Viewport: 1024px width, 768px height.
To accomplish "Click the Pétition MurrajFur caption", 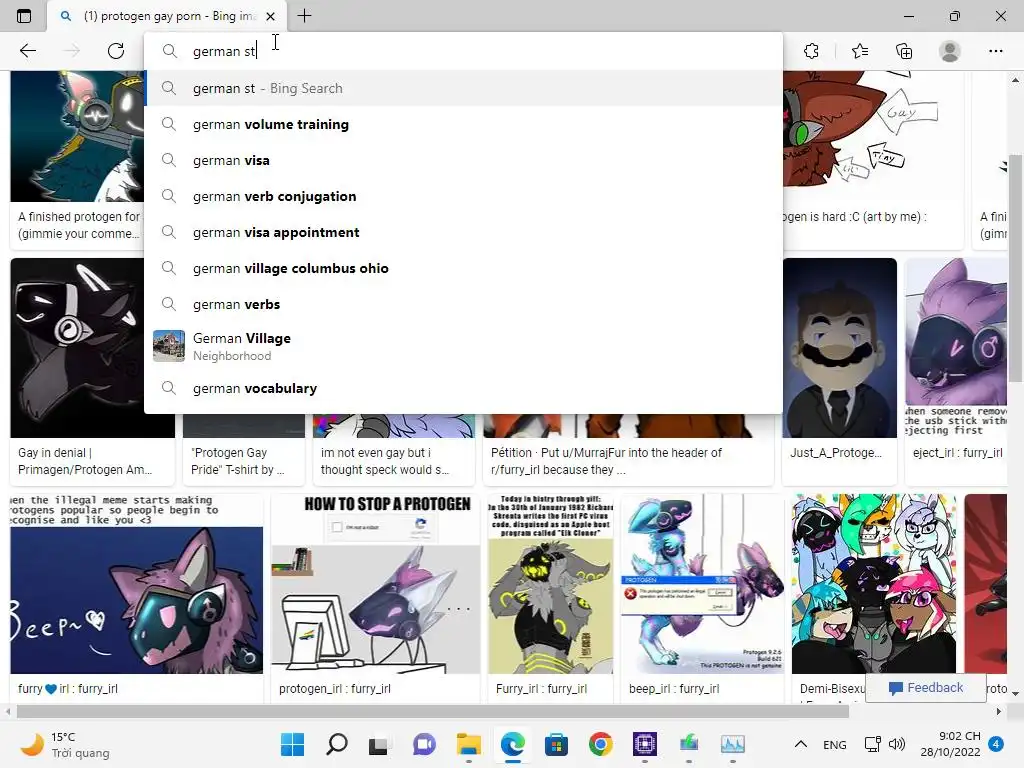I will click(606, 461).
